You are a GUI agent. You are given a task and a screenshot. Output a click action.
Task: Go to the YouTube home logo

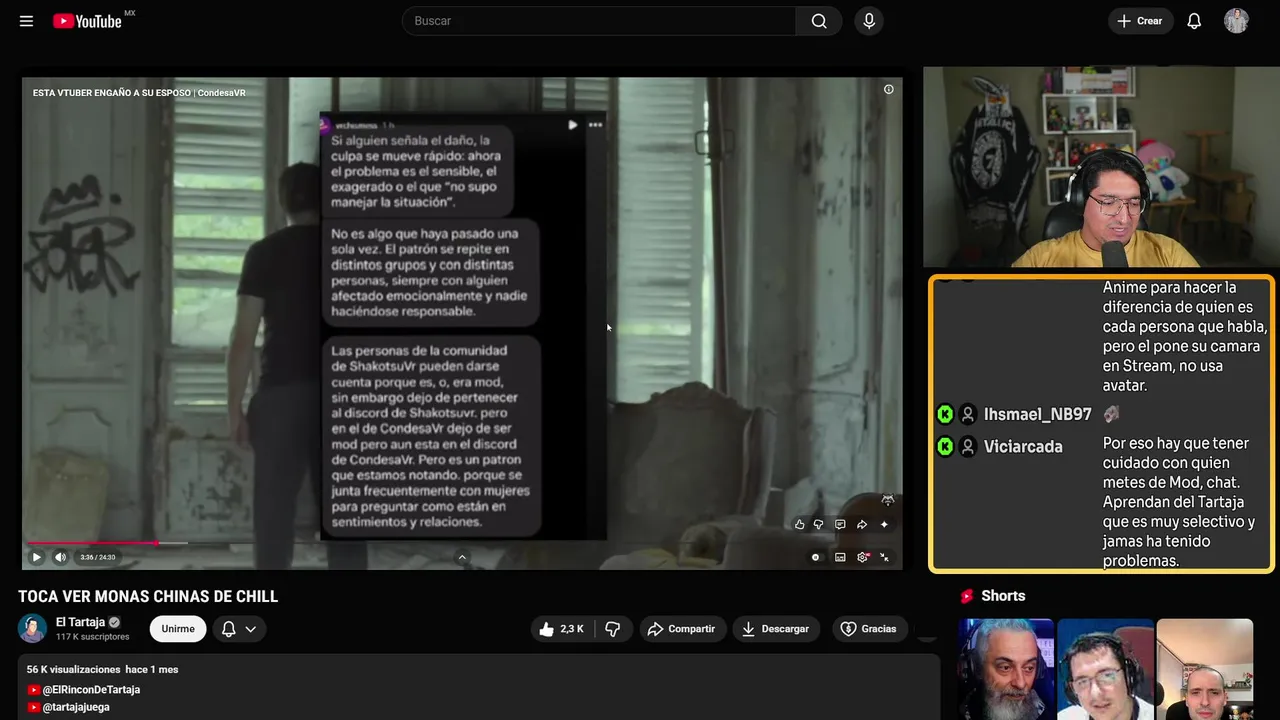pyautogui.click(x=88, y=21)
